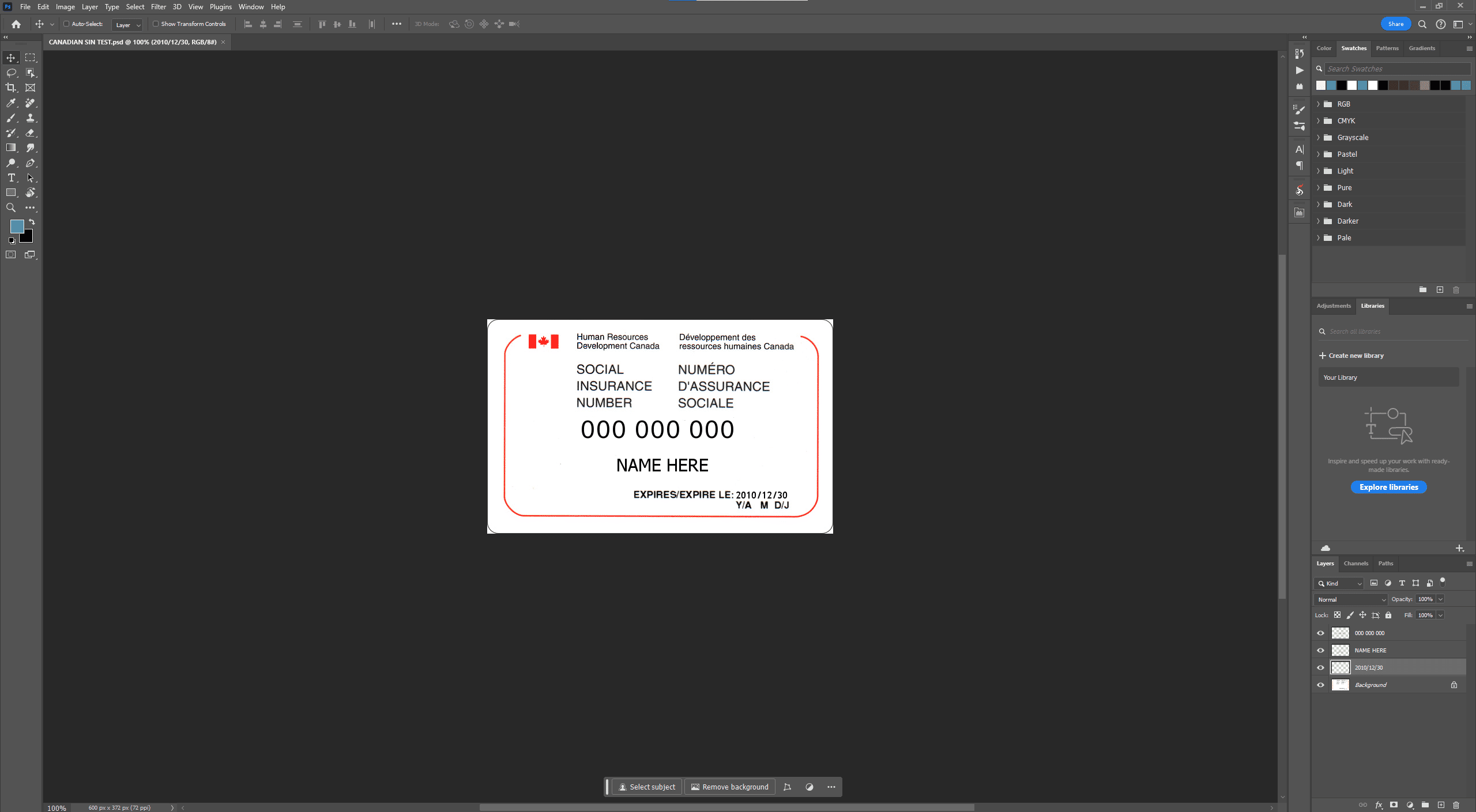Switch to the Adjustments tab
Screen dimensions: 1476x812
(x=1334, y=306)
